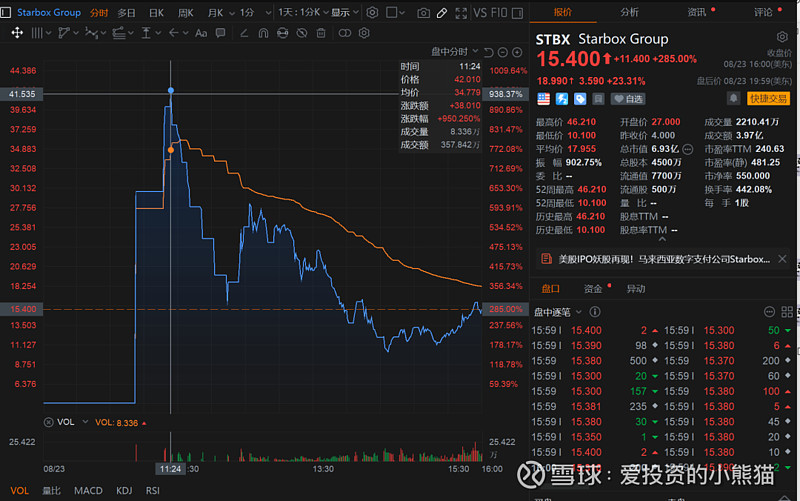The image size is (800, 501).
Task: Switch indicator to MACD
Action: (88, 490)
